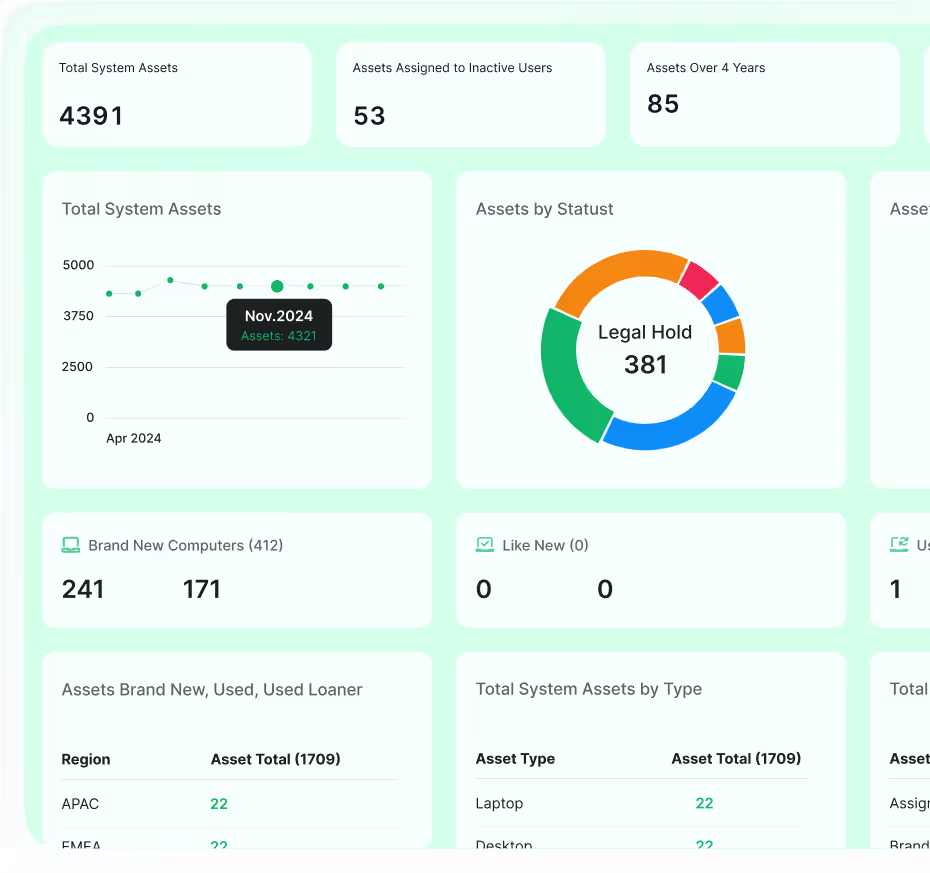Click the peak data point on the line chart
Viewport: 930px width, 873px height.
pos(170,280)
